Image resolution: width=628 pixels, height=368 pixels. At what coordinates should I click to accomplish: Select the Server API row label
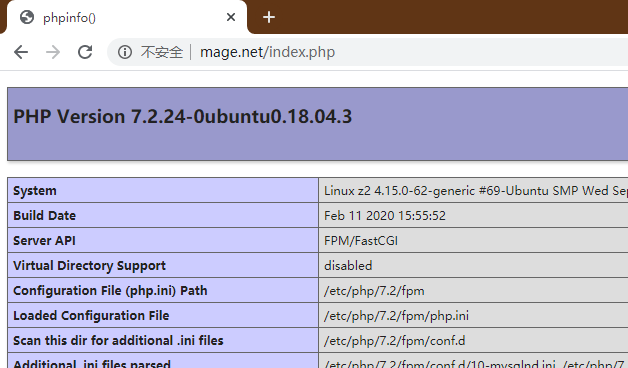[44, 241]
